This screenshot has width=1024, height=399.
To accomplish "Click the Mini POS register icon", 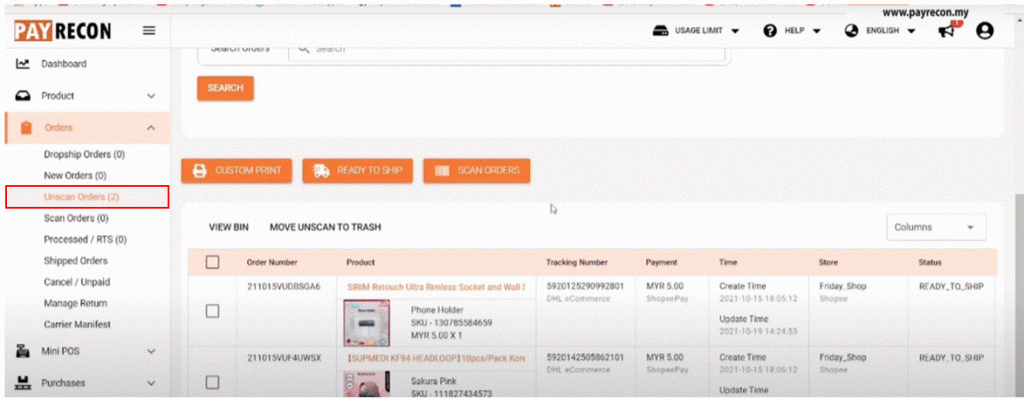I will pos(23,351).
